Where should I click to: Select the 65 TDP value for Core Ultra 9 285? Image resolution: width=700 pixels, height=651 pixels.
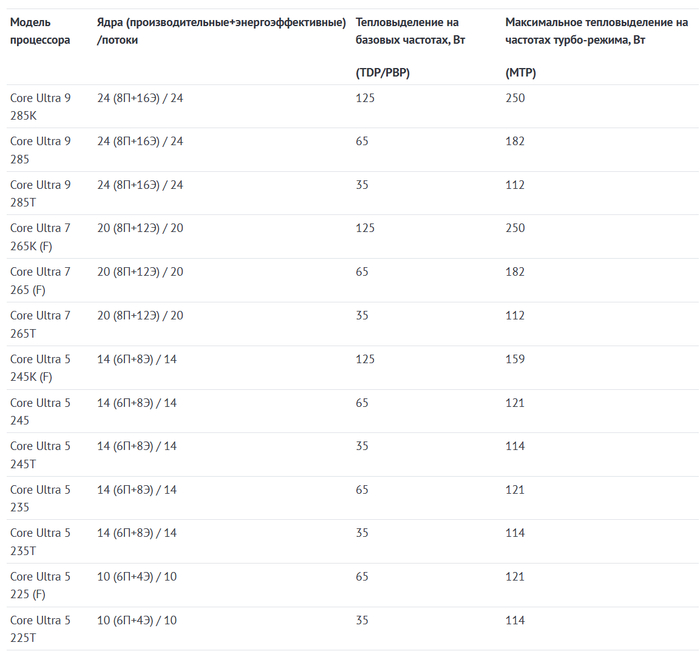(x=362, y=141)
